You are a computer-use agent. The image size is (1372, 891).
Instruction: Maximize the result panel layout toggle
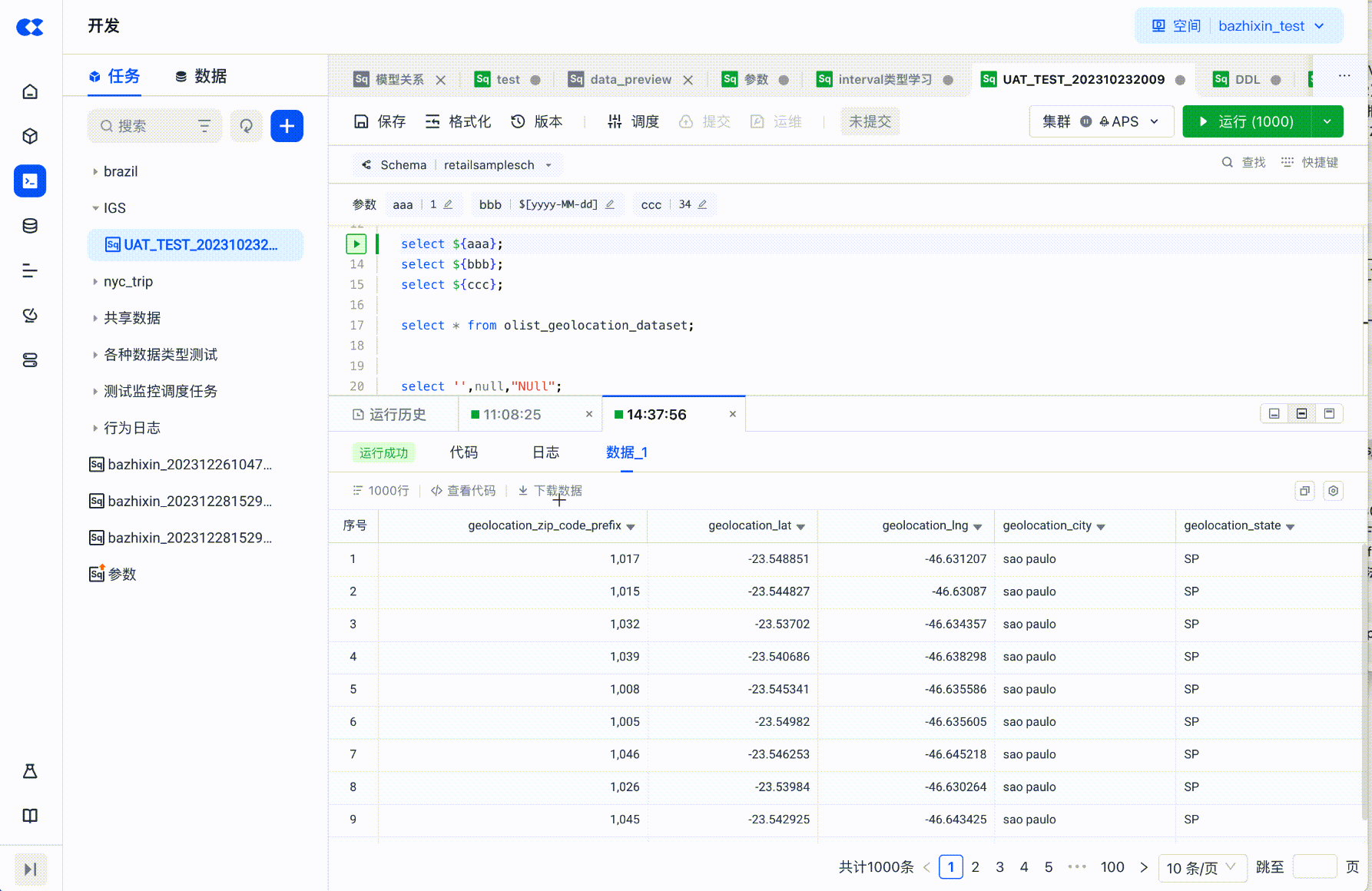click(1329, 414)
